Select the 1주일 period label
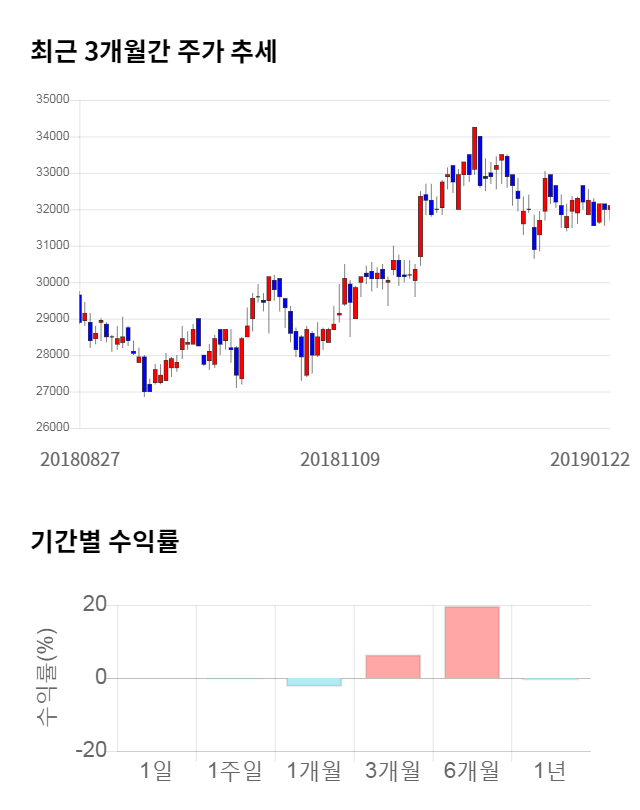Image resolution: width=640 pixels, height=810 pixels. (235, 771)
